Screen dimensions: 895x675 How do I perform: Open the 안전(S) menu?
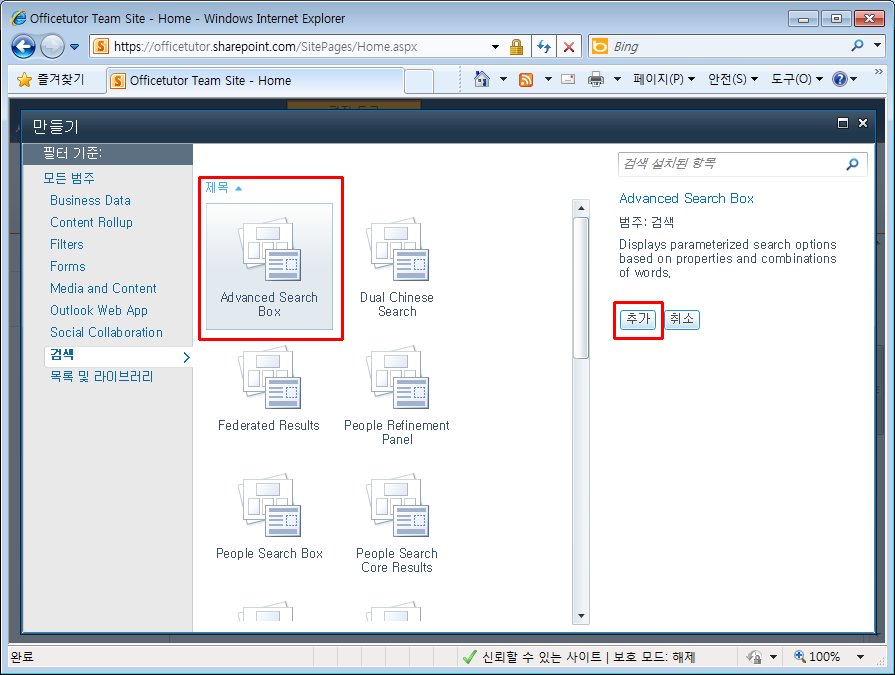coord(733,79)
